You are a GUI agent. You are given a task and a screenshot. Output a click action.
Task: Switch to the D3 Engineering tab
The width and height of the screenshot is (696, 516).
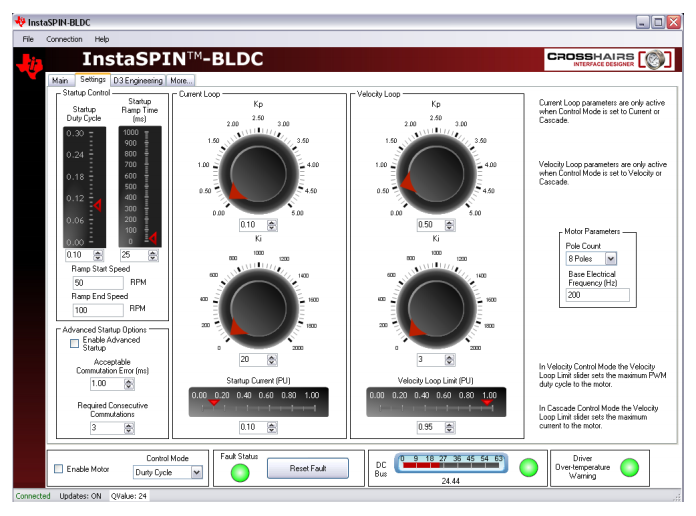point(138,80)
